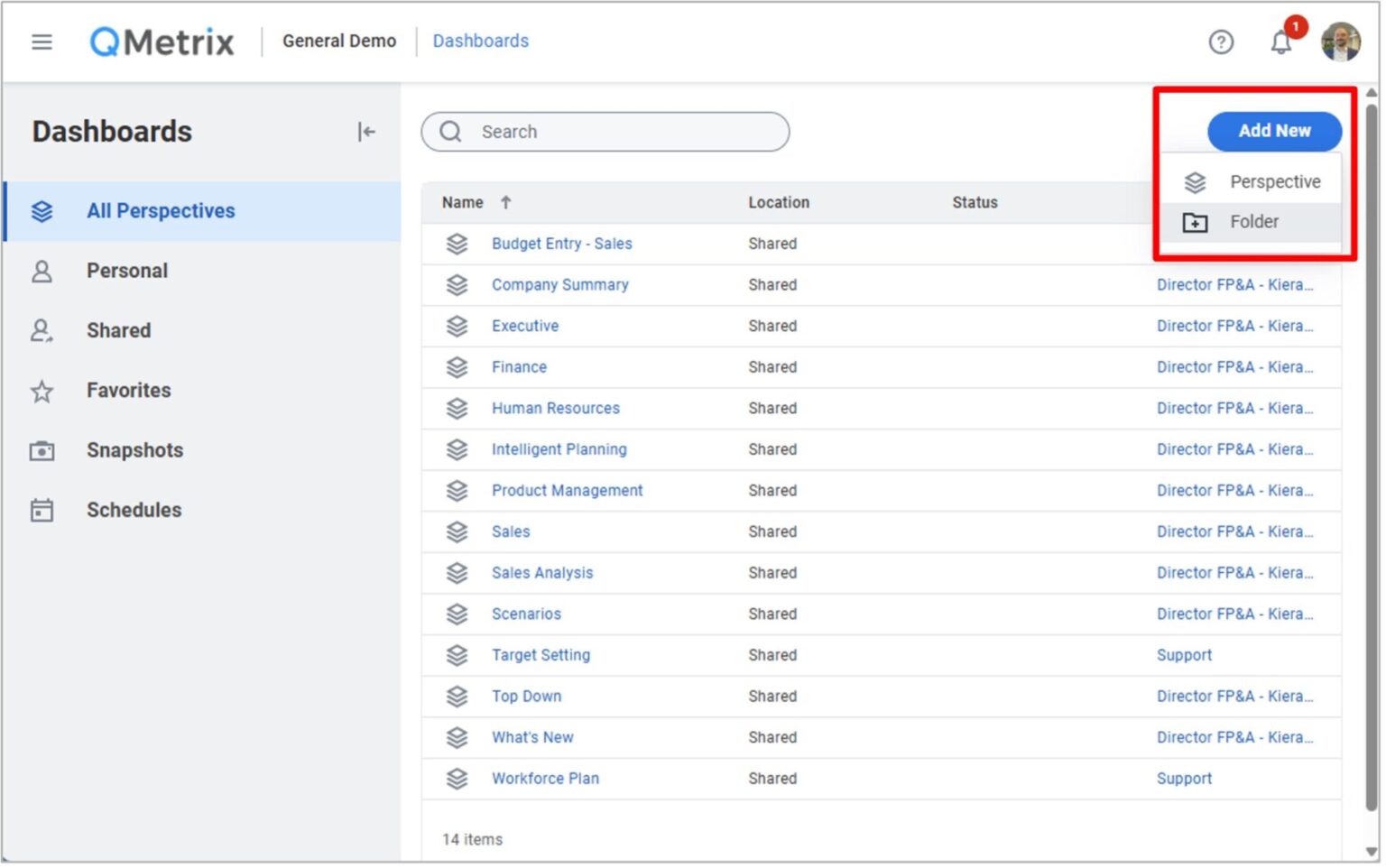The height and width of the screenshot is (868, 1386).
Task: Click the perspective icon beside Finance
Action: pyautogui.click(x=457, y=366)
